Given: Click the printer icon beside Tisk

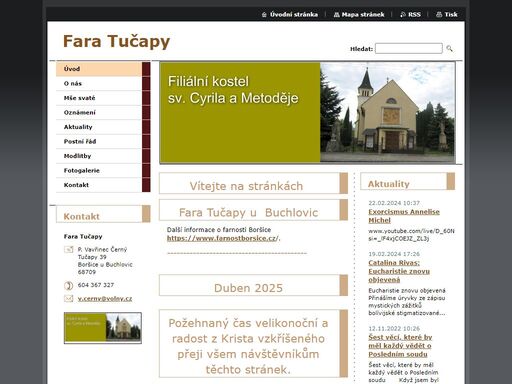Looking at the screenshot, I should pyautogui.click(x=439, y=15).
